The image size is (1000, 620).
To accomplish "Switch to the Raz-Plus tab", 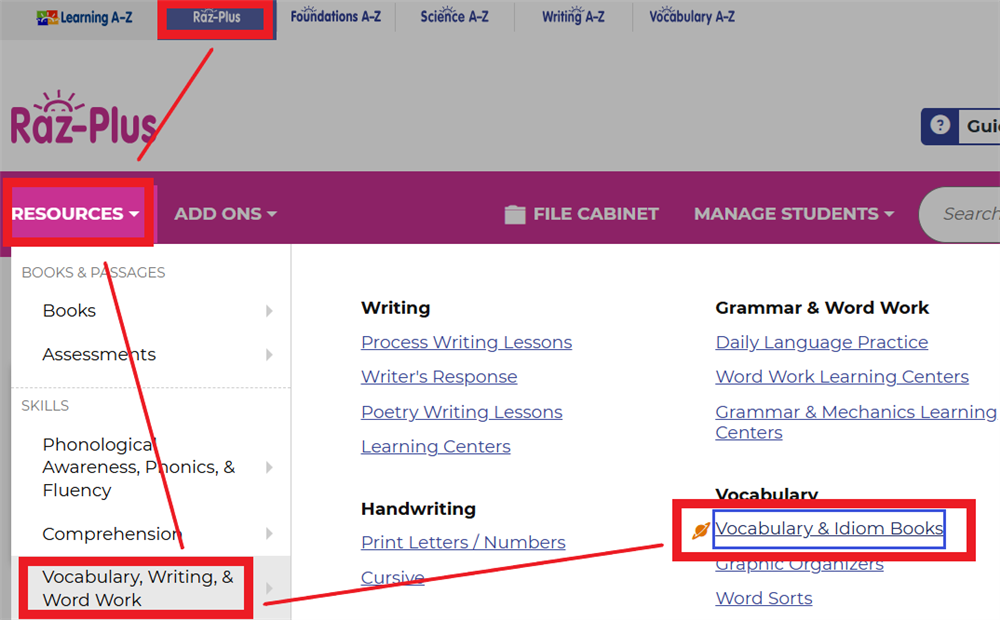I will tap(216, 18).
